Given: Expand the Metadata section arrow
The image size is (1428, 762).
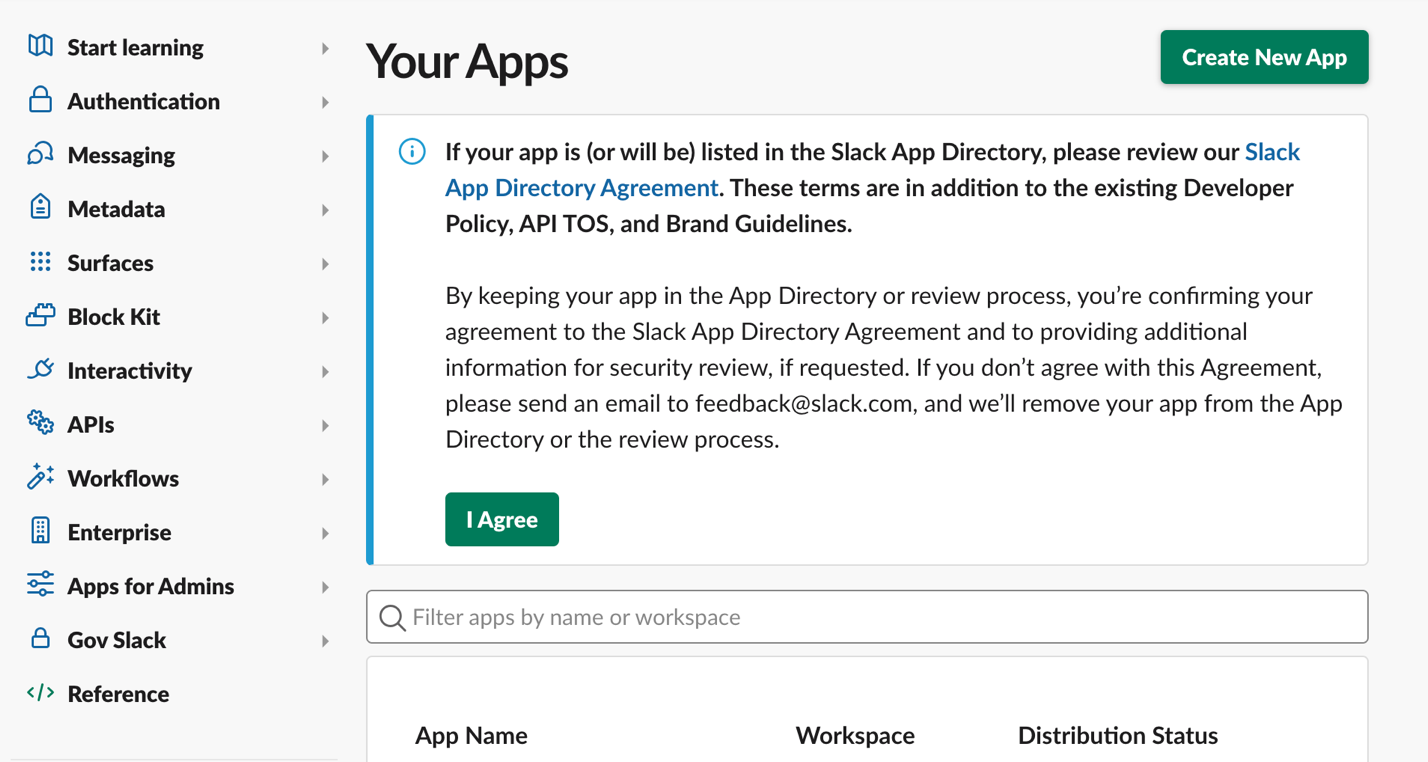Looking at the screenshot, I should click(325, 210).
